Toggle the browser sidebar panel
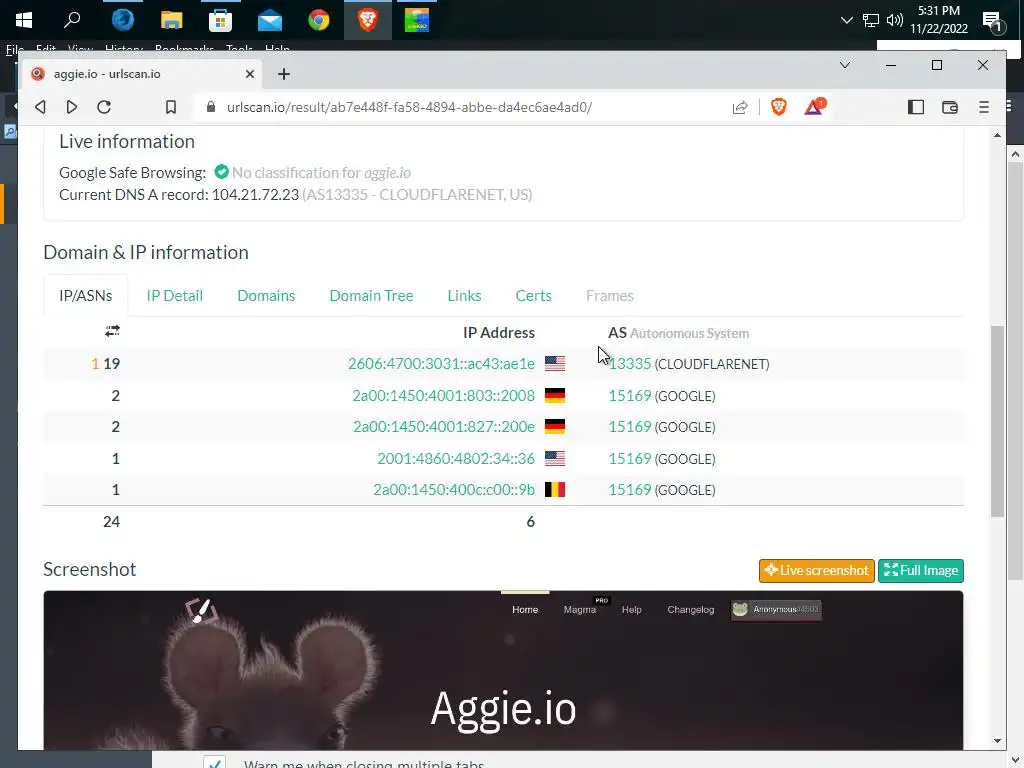This screenshot has height=768, width=1024. (916, 107)
